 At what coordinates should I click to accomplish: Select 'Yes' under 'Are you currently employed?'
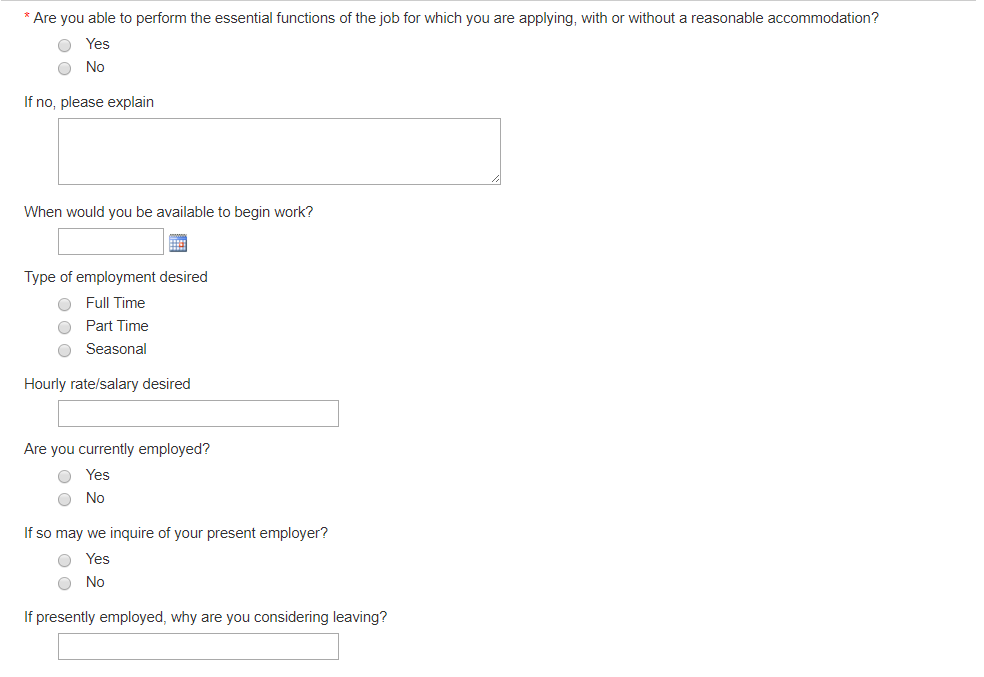(64, 476)
